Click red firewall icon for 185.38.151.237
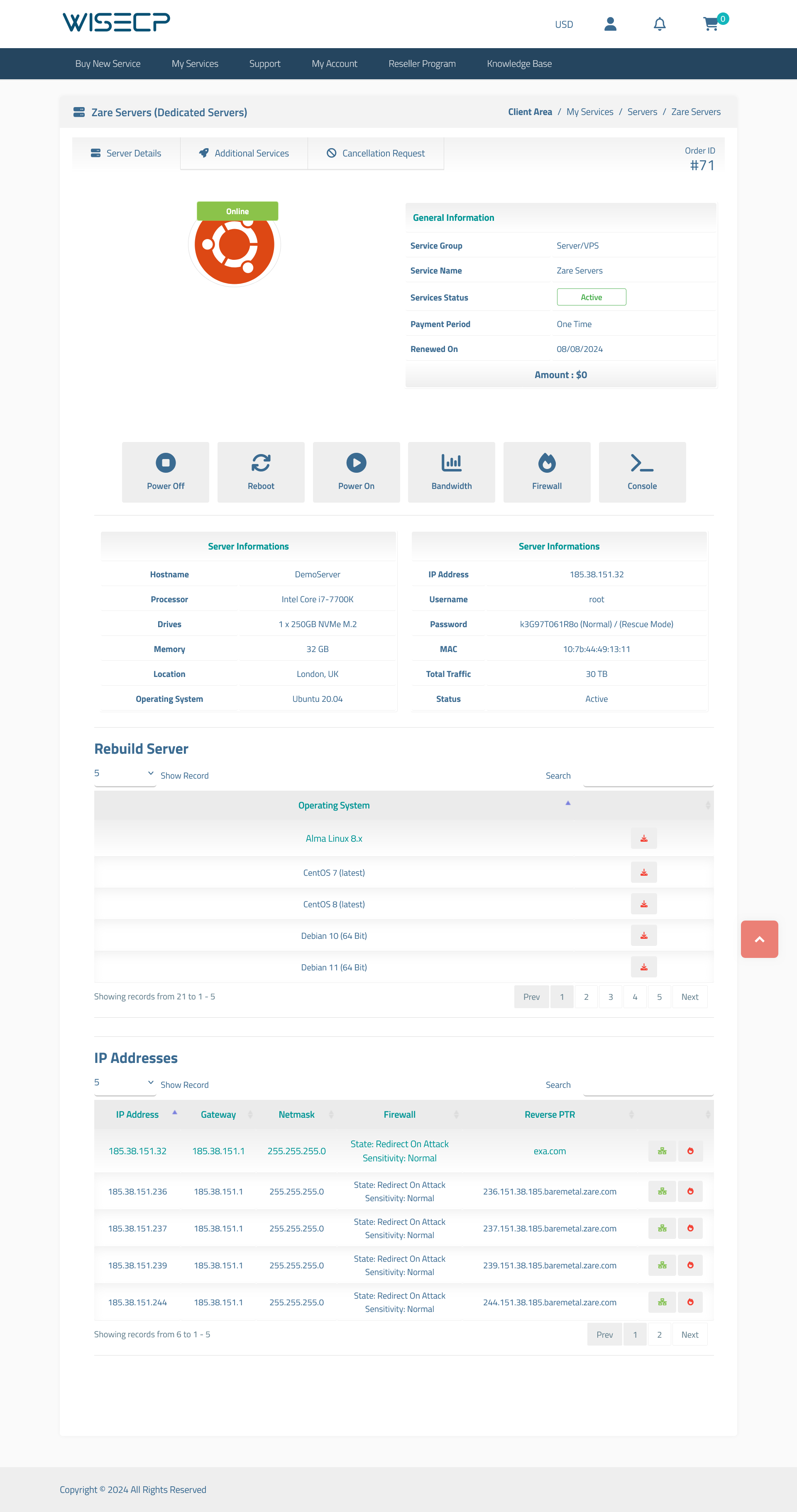 pyautogui.click(x=690, y=1229)
